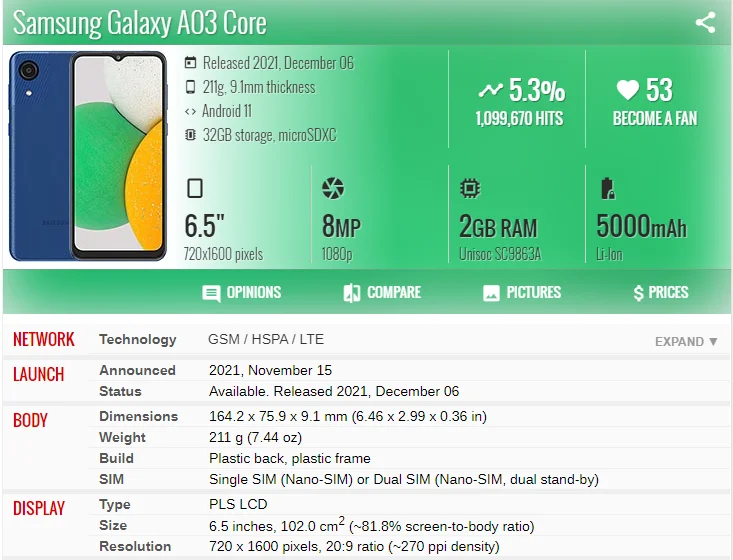Viewport: 733px width, 560px height.
Task: Click the 211 g (7.44 oz) value
Action: click(255, 438)
